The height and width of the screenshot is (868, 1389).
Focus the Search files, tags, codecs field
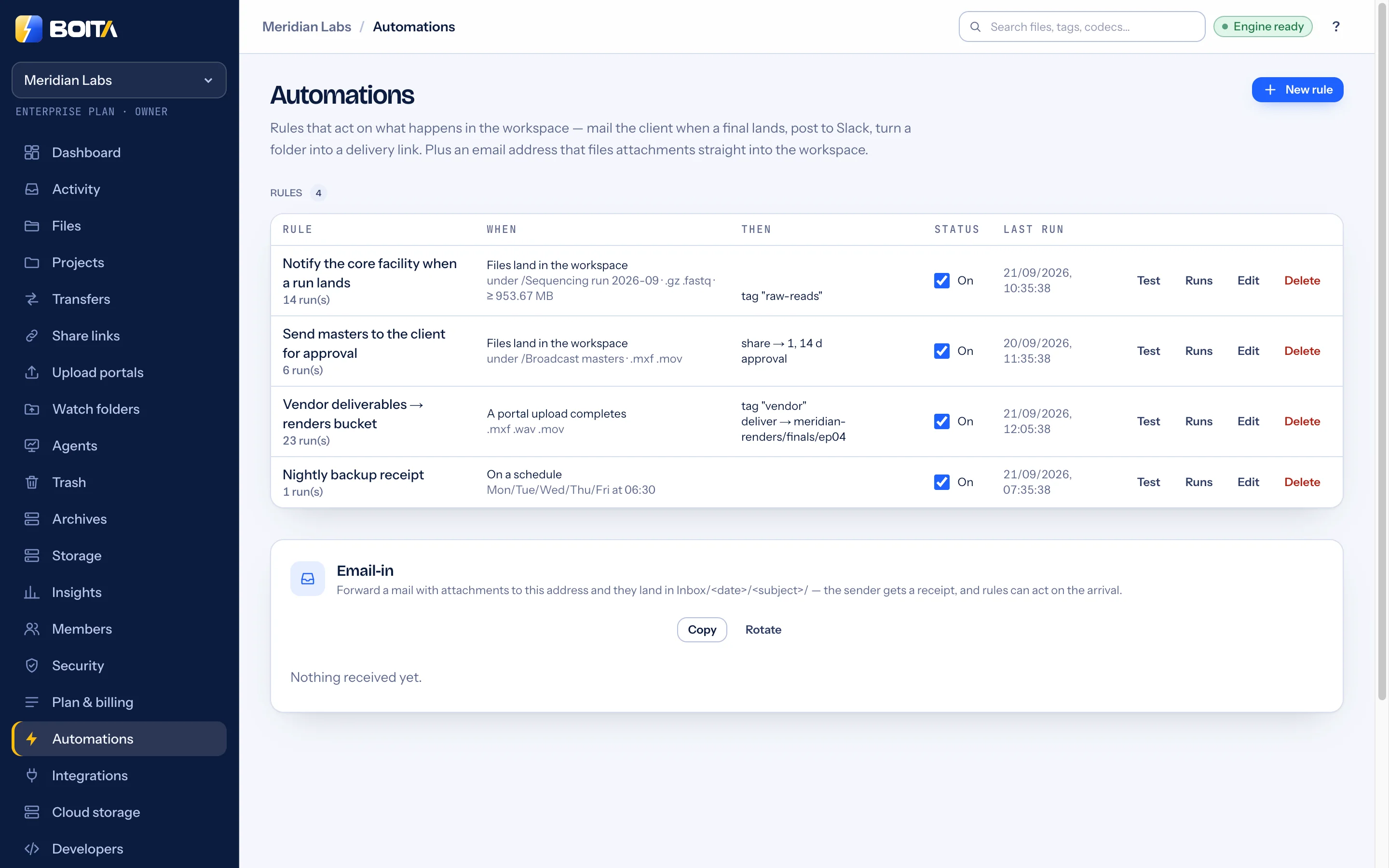(1081, 27)
